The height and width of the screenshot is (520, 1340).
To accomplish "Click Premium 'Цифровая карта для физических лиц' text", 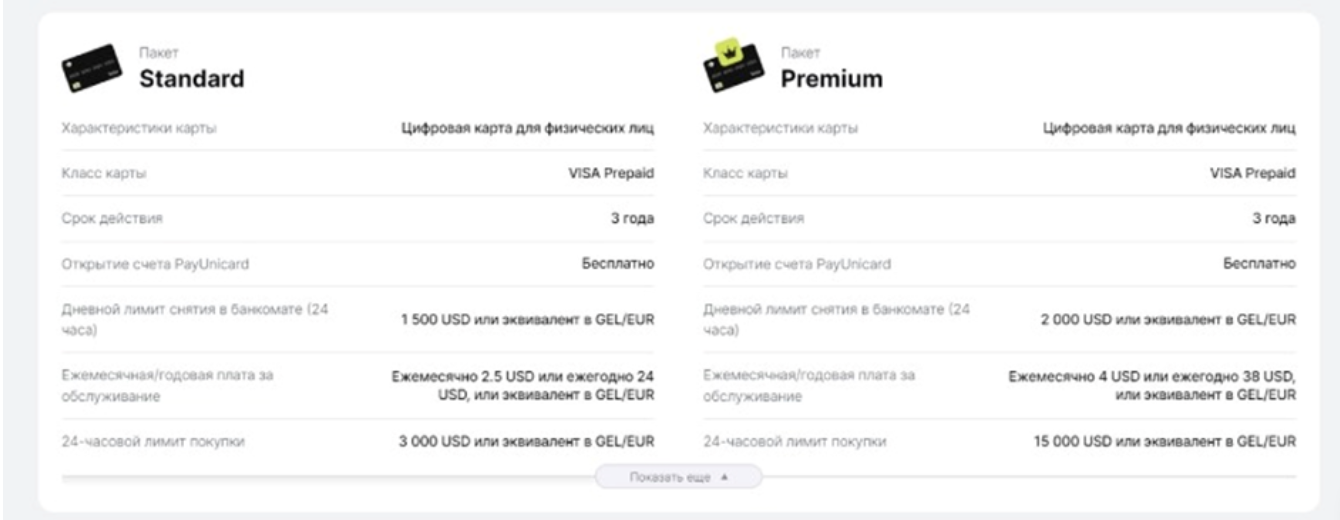I will point(1169,128).
